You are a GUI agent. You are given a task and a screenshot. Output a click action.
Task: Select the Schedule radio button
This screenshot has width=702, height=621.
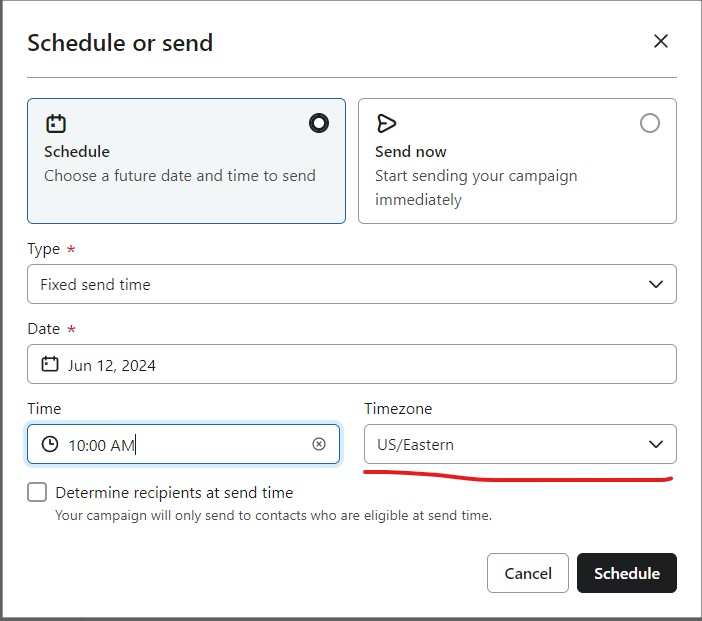tap(319, 123)
